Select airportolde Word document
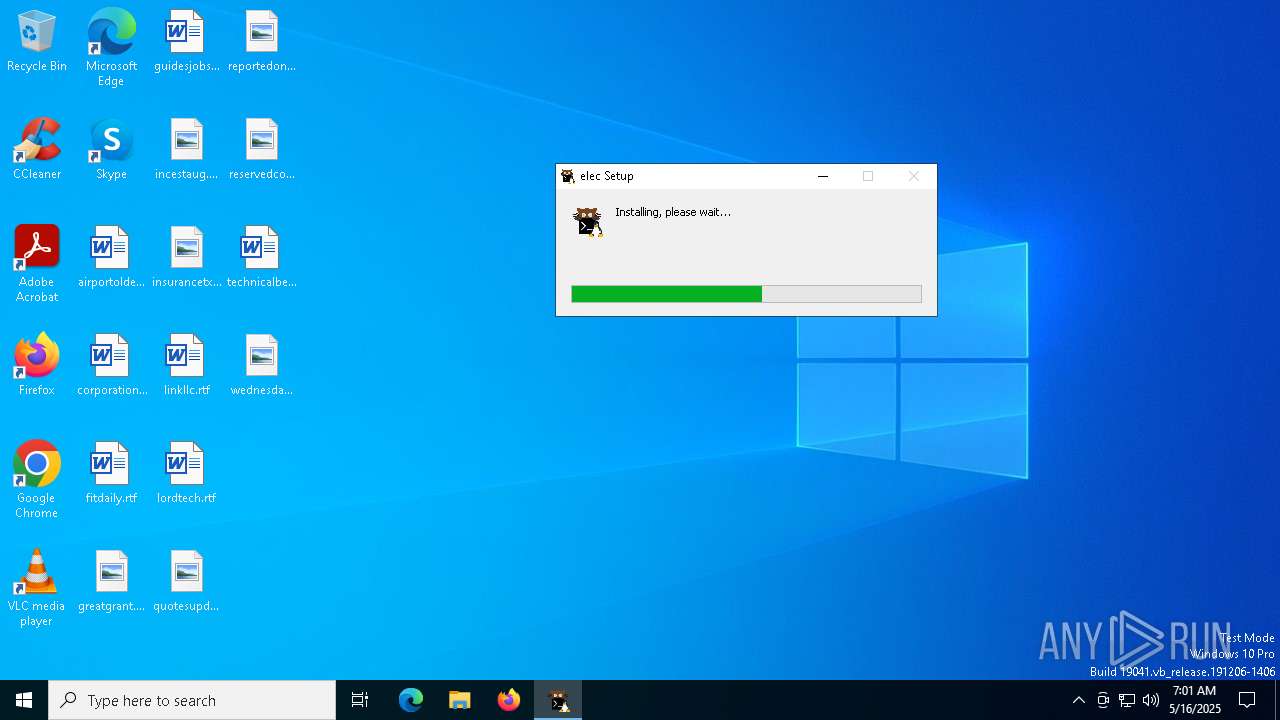This screenshot has height=720, width=1280. tap(111, 258)
